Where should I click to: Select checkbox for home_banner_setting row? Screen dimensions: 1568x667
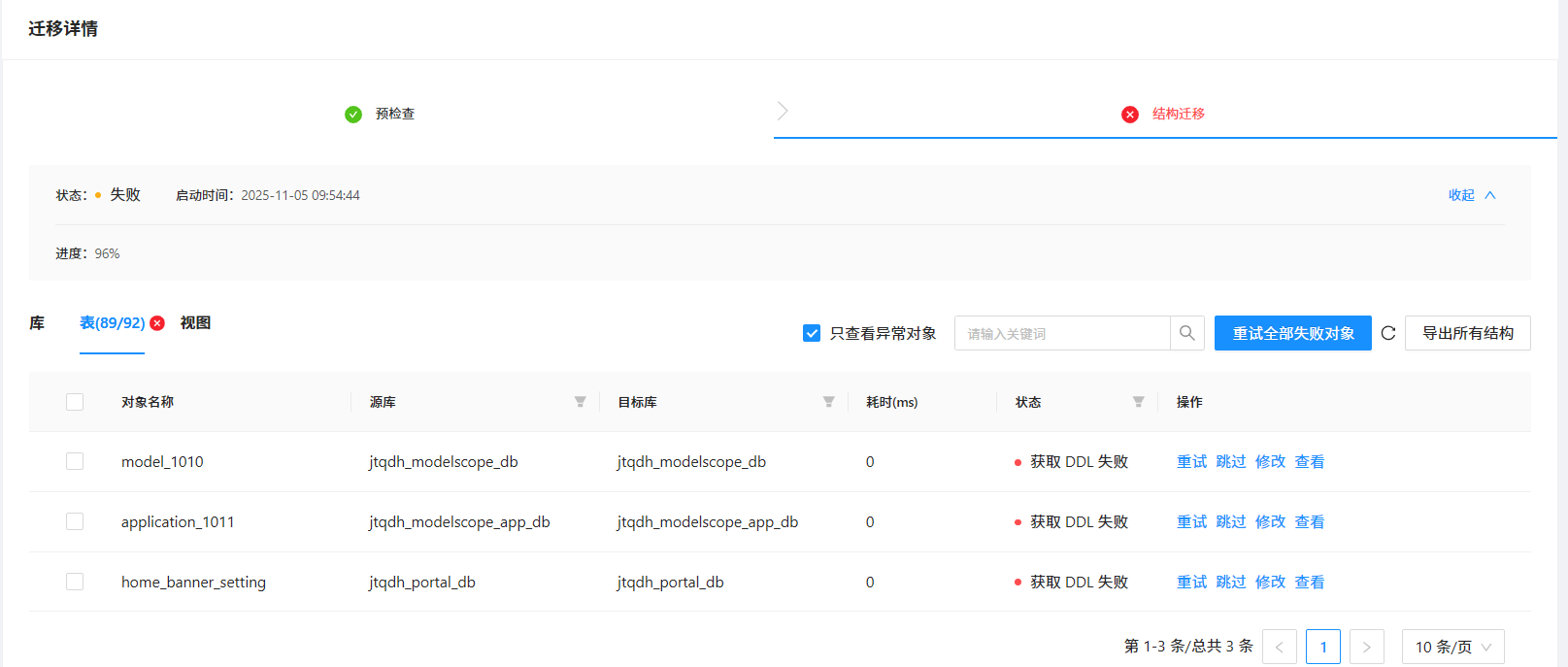coord(75,582)
